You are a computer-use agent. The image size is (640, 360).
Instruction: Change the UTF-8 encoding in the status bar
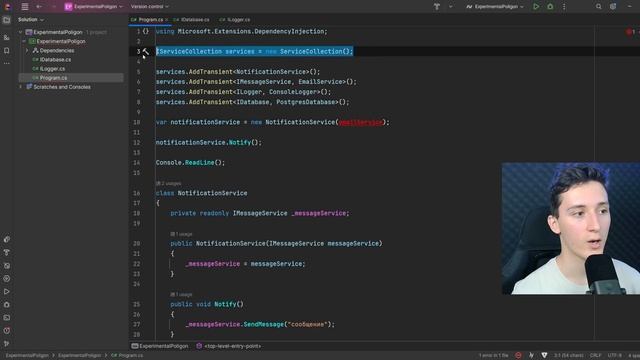click(614, 356)
